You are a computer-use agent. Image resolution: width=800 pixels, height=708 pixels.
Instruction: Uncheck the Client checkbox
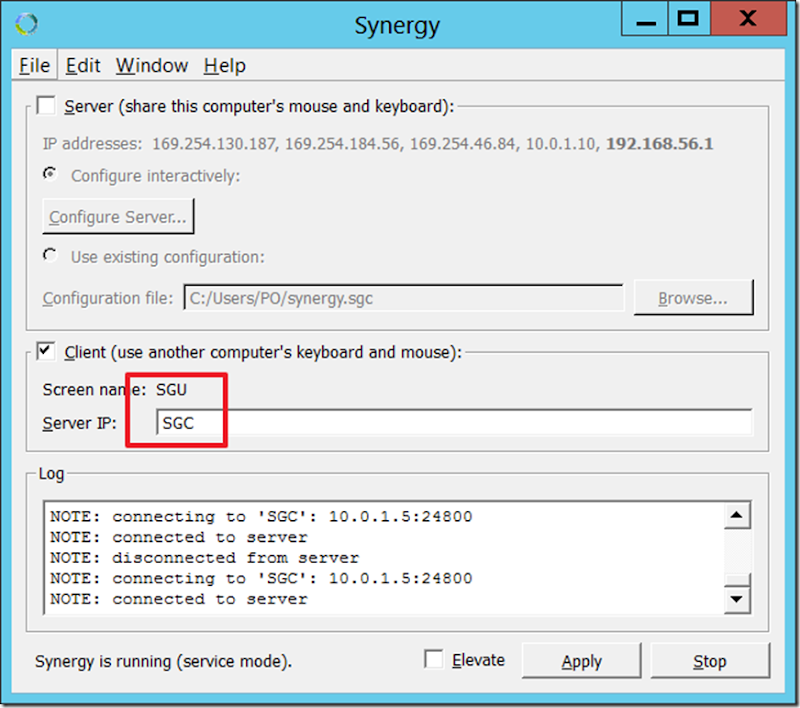coord(47,351)
